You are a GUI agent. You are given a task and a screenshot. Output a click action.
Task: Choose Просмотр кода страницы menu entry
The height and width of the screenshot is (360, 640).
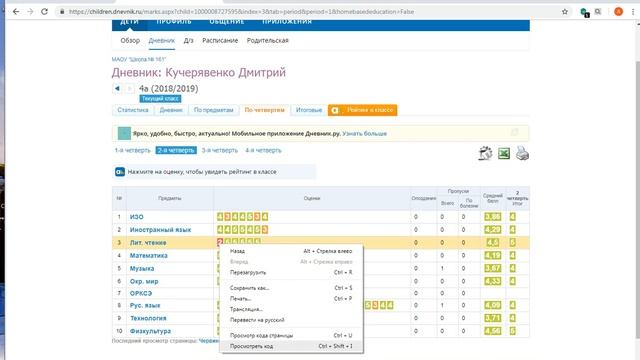(x=291, y=335)
